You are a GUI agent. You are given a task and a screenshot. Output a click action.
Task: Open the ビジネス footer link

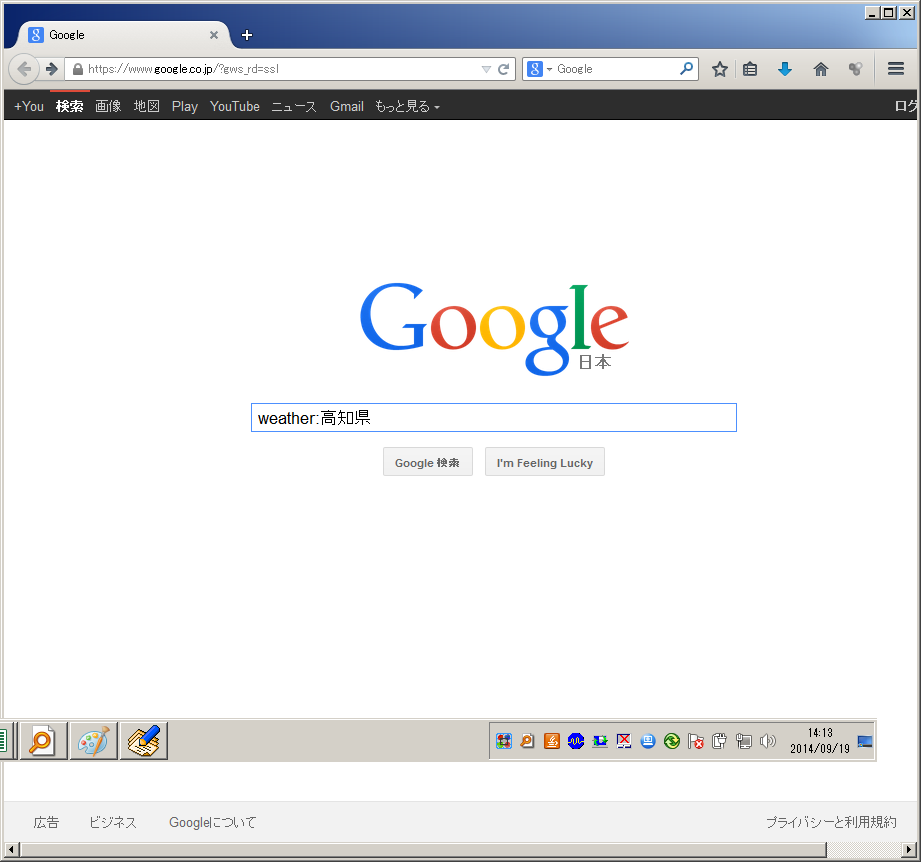pyautogui.click(x=113, y=822)
